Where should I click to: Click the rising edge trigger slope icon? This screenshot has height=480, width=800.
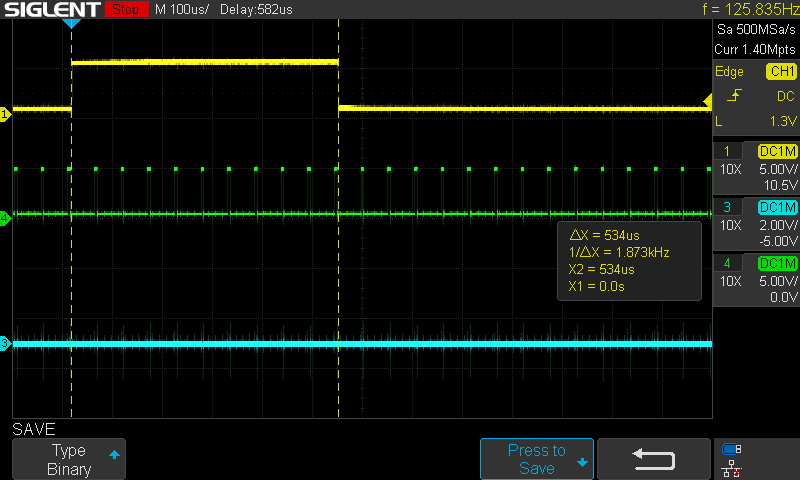click(735, 96)
